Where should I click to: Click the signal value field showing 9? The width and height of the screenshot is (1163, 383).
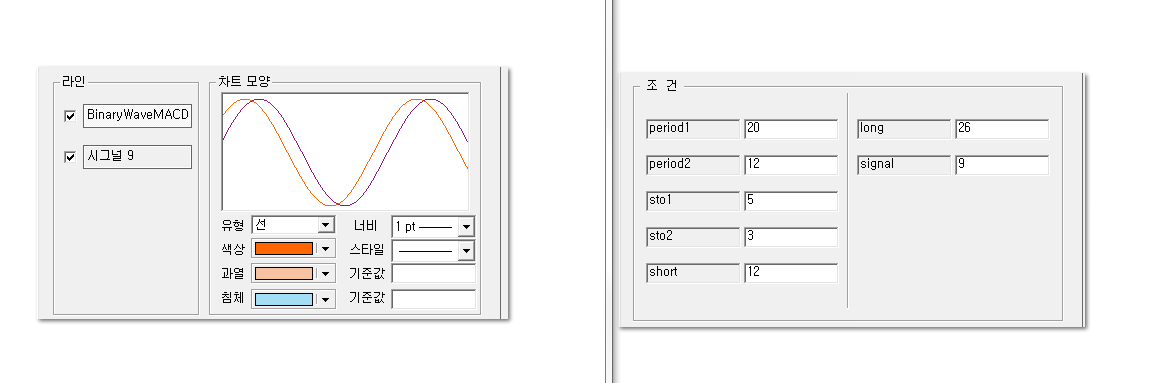1002,165
